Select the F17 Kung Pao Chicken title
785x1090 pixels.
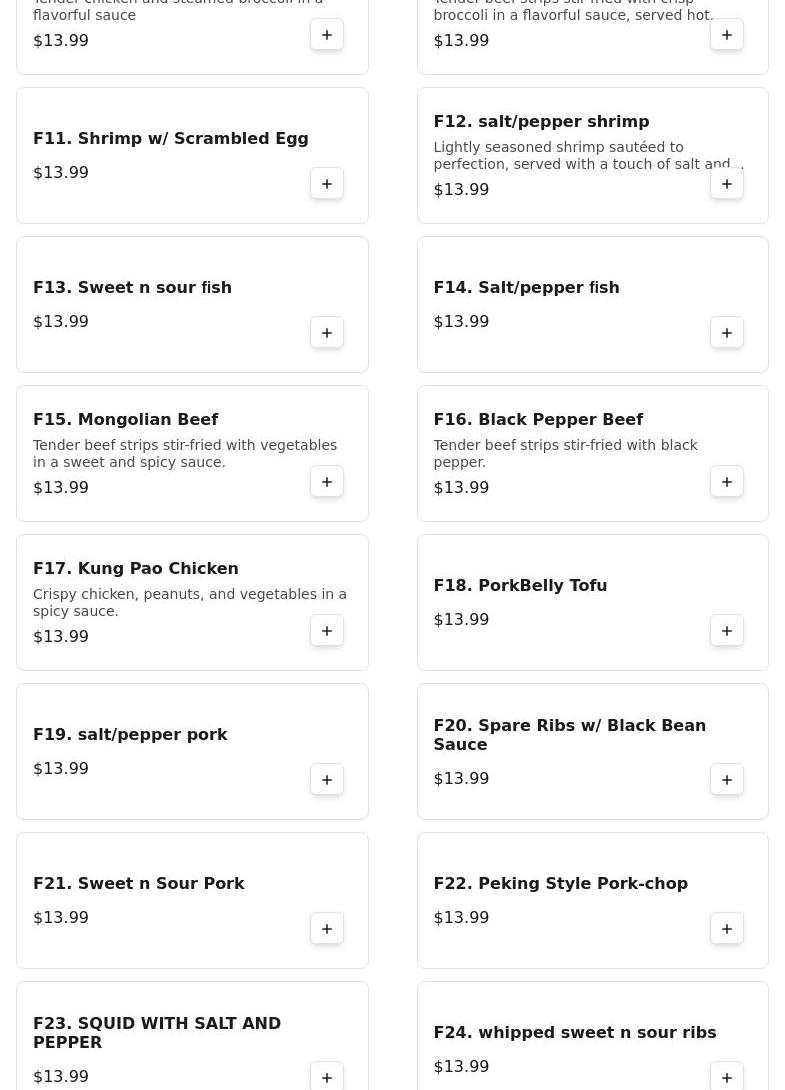click(135, 569)
